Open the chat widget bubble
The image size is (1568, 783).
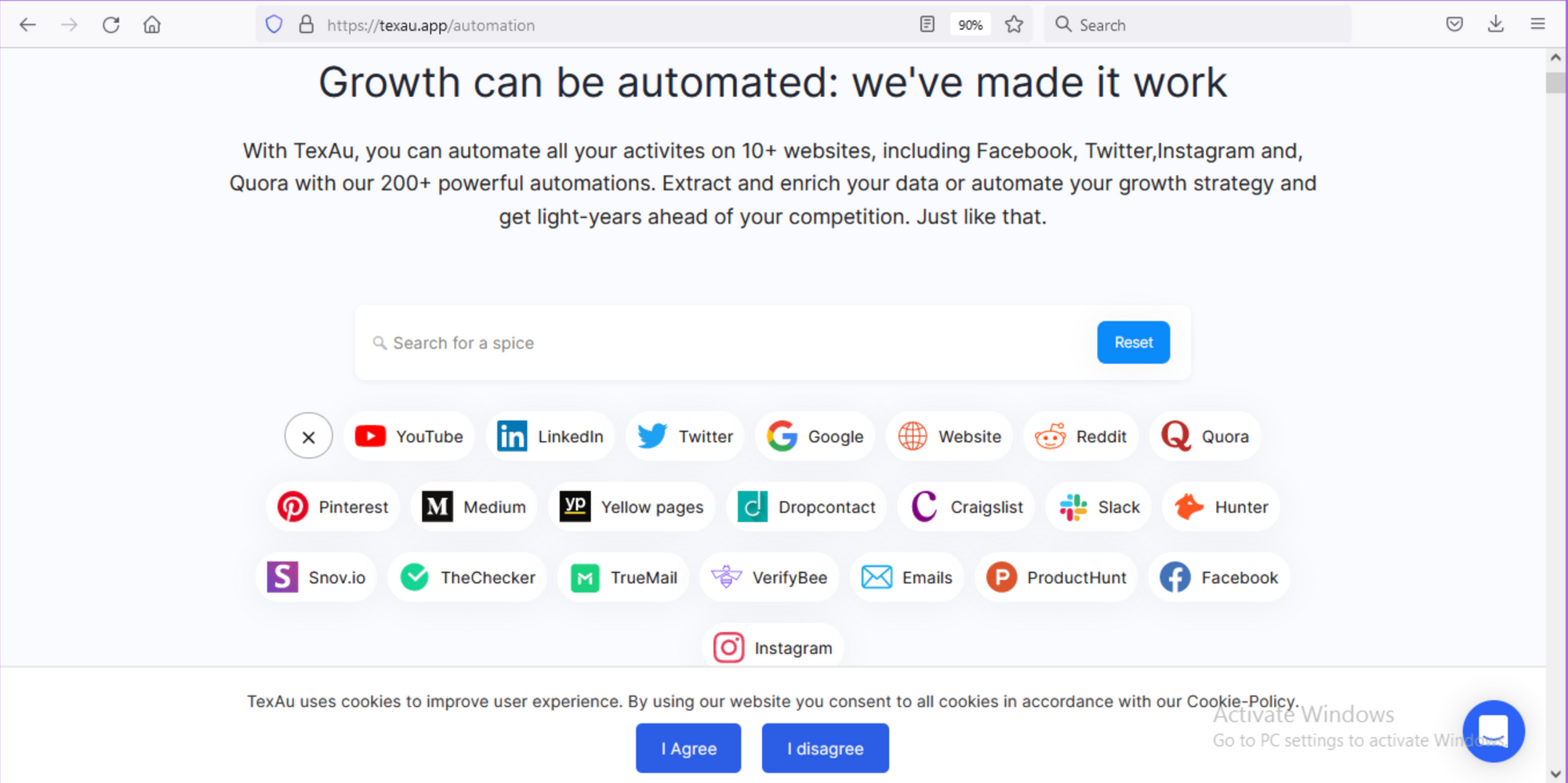pyautogui.click(x=1493, y=731)
